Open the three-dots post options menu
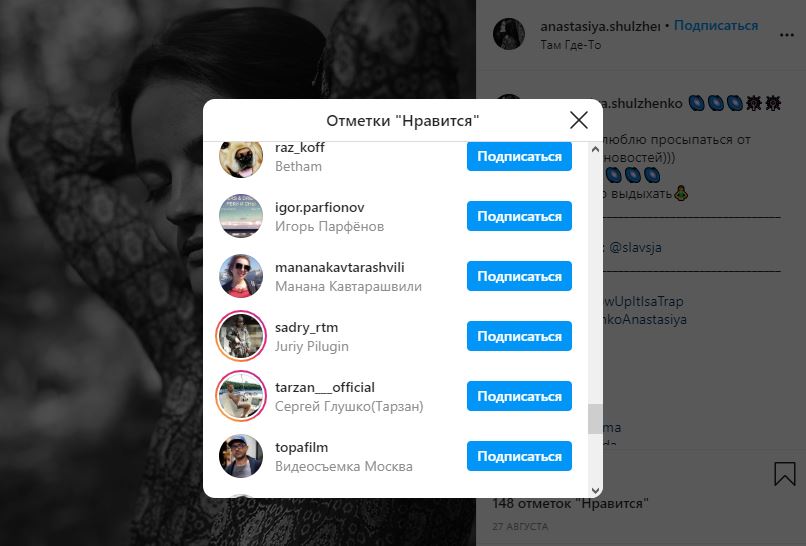Viewport: 806px width, 546px height. pos(786,35)
